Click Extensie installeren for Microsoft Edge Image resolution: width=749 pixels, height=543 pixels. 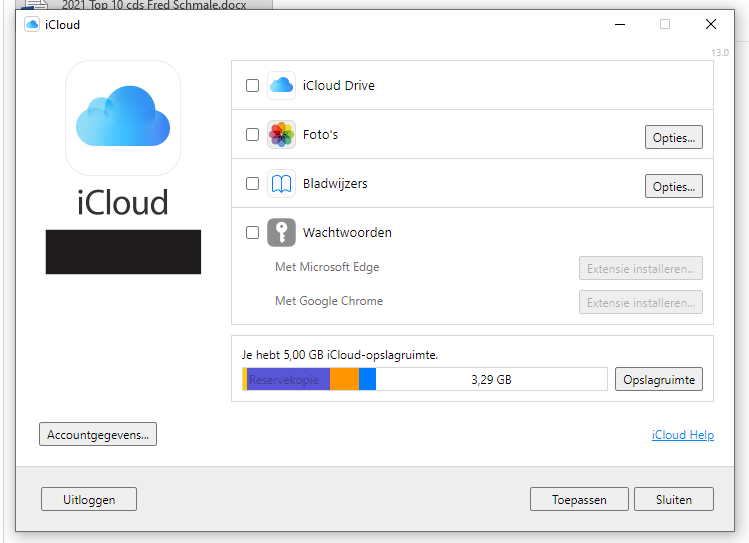[641, 268]
